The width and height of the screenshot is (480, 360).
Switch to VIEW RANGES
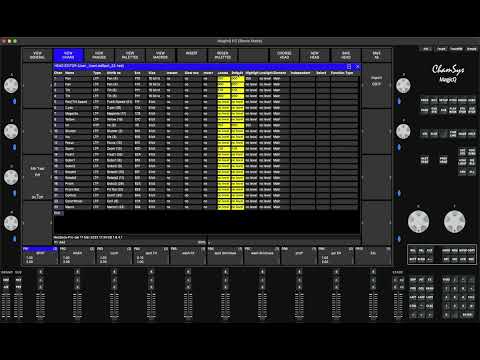point(99,55)
